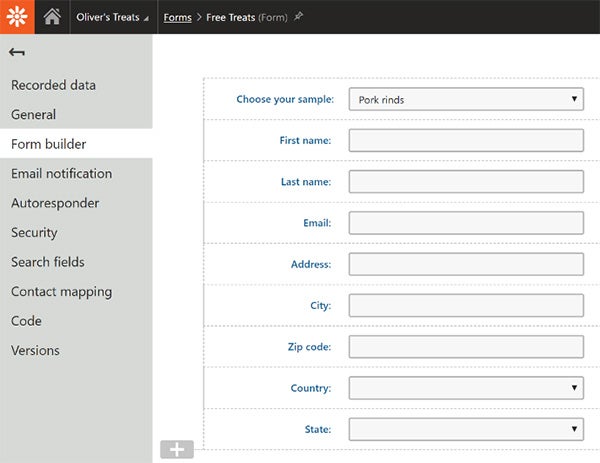
Task: Go to the home icon
Action: pyautogui.click(x=52, y=17)
